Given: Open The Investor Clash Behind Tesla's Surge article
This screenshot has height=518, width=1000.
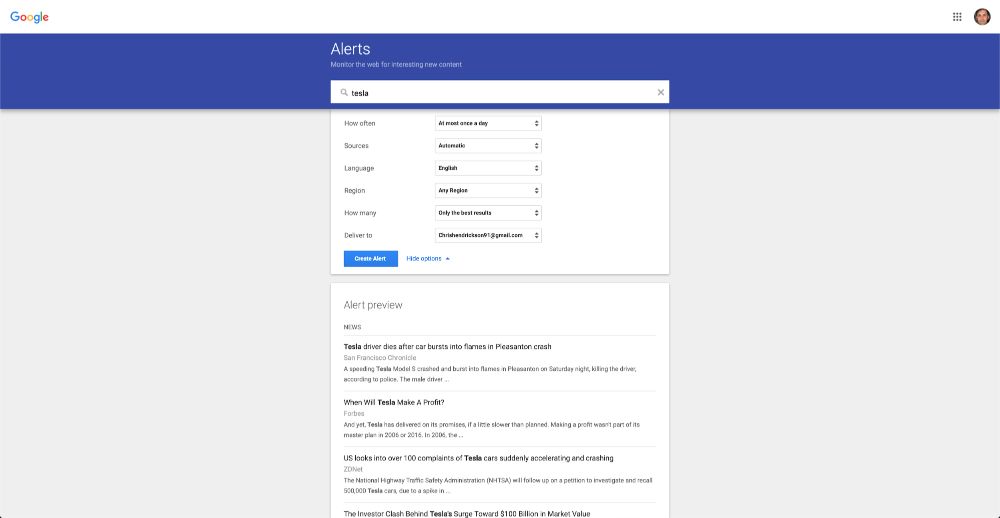Looking at the screenshot, I should click(467, 514).
